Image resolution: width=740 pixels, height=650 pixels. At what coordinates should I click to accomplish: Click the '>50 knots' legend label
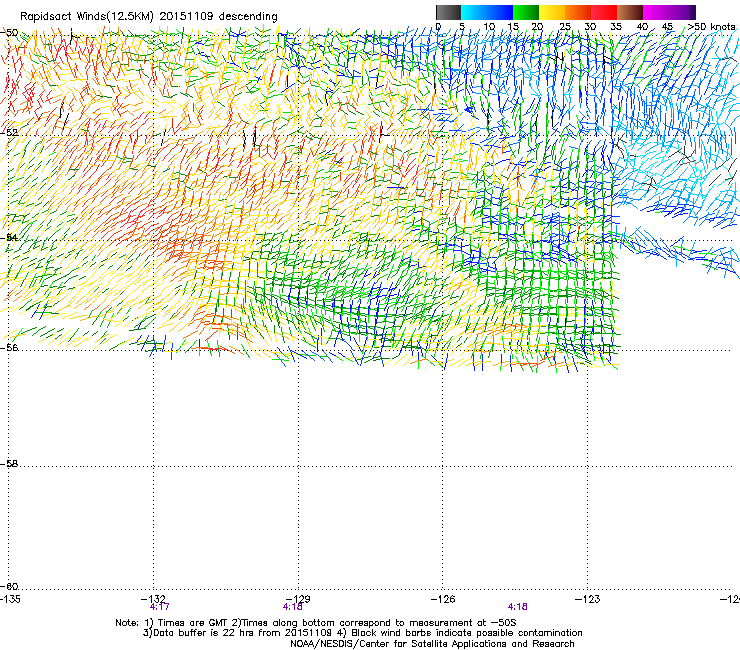pyautogui.click(x=711, y=26)
